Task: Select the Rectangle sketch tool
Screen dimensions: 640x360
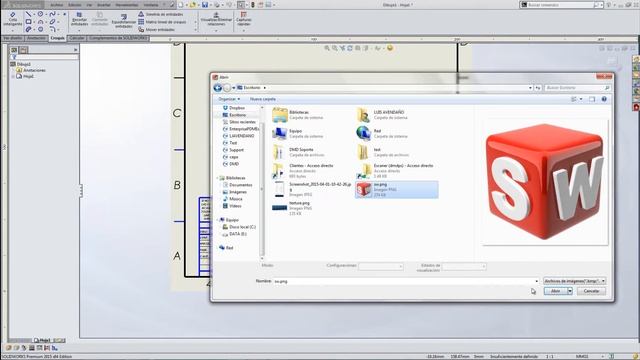Action: (x=28, y=22)
